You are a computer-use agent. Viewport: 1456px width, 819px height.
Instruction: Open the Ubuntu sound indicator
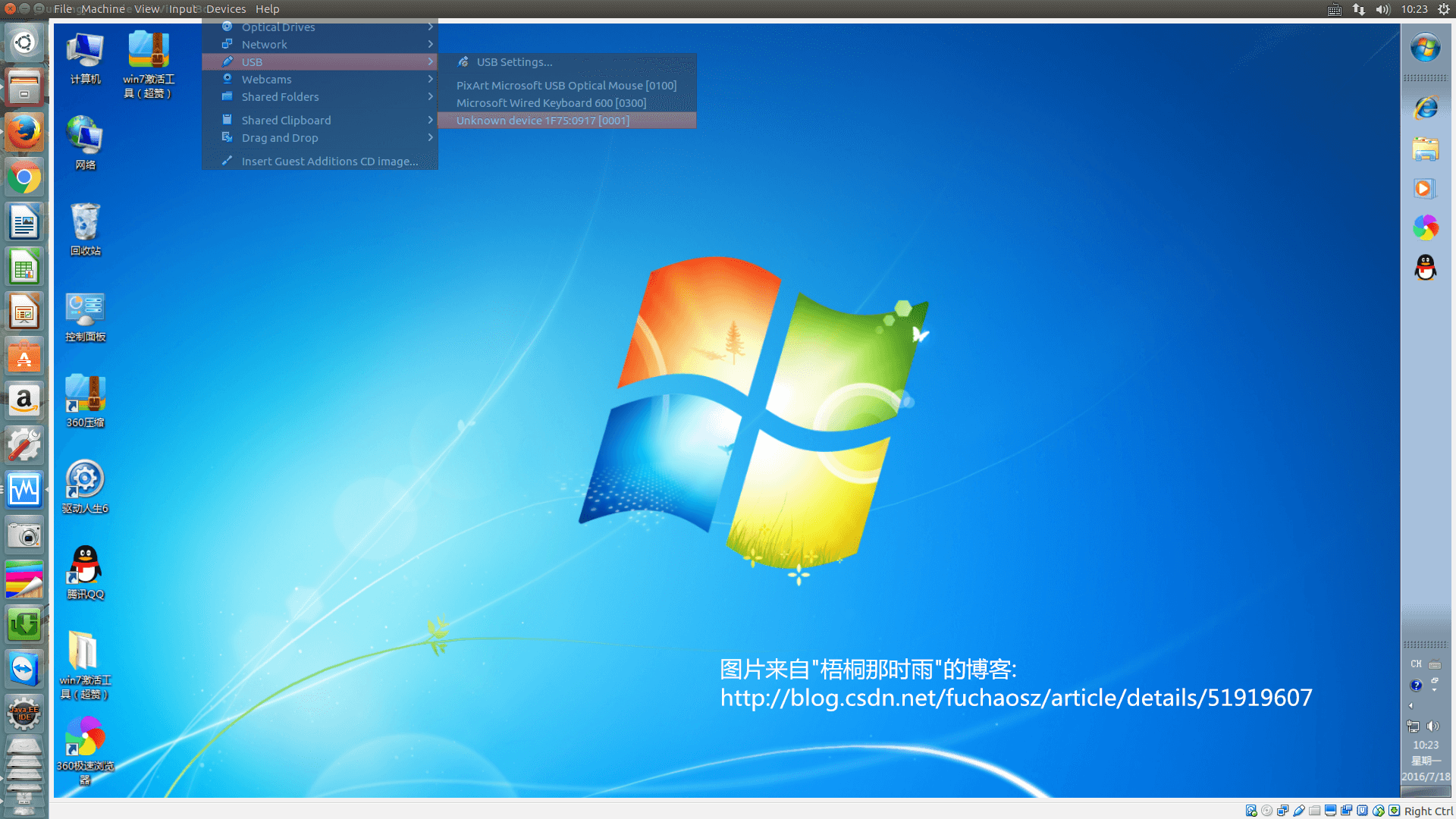pyautogui.click(x=1382, y=9)
